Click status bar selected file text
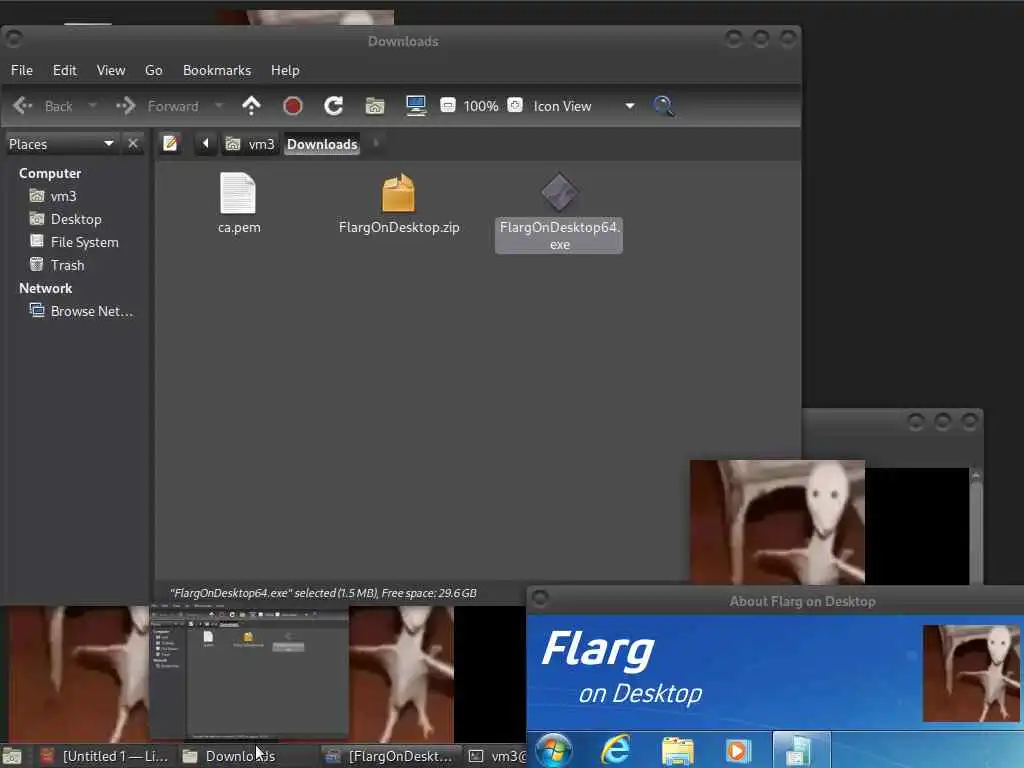The image size is (1024, 768). click(323, 593)
